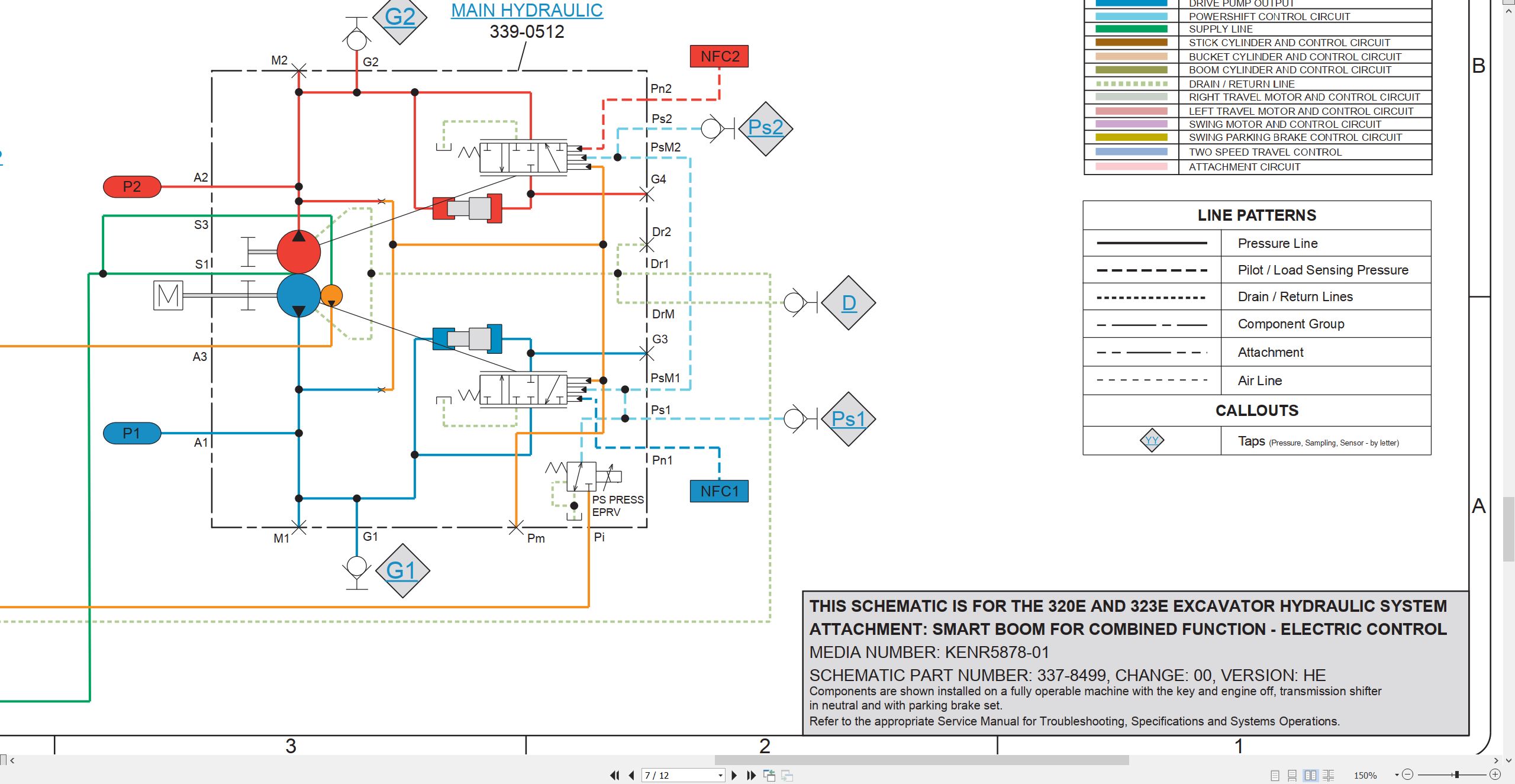The width and height of the screenshot is (1515, 784).
Task: Click the vertical scrollbar thumb
Action: 1508,529
